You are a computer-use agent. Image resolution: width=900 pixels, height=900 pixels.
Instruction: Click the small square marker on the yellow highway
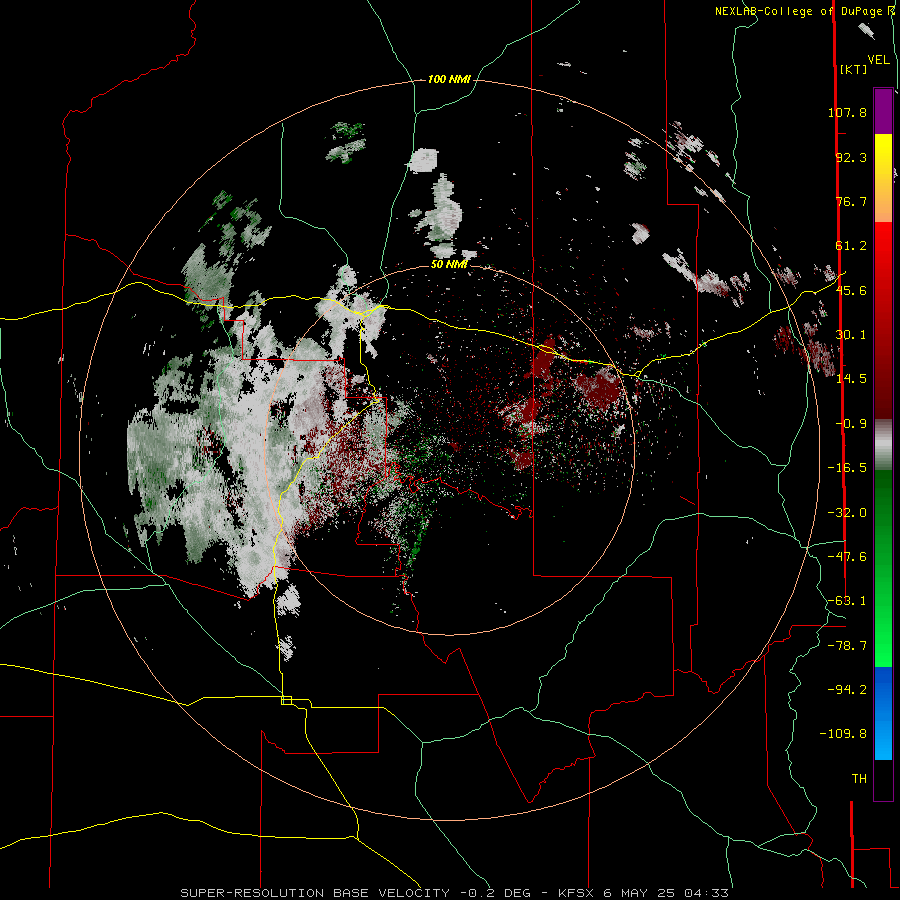click(286, 700)
